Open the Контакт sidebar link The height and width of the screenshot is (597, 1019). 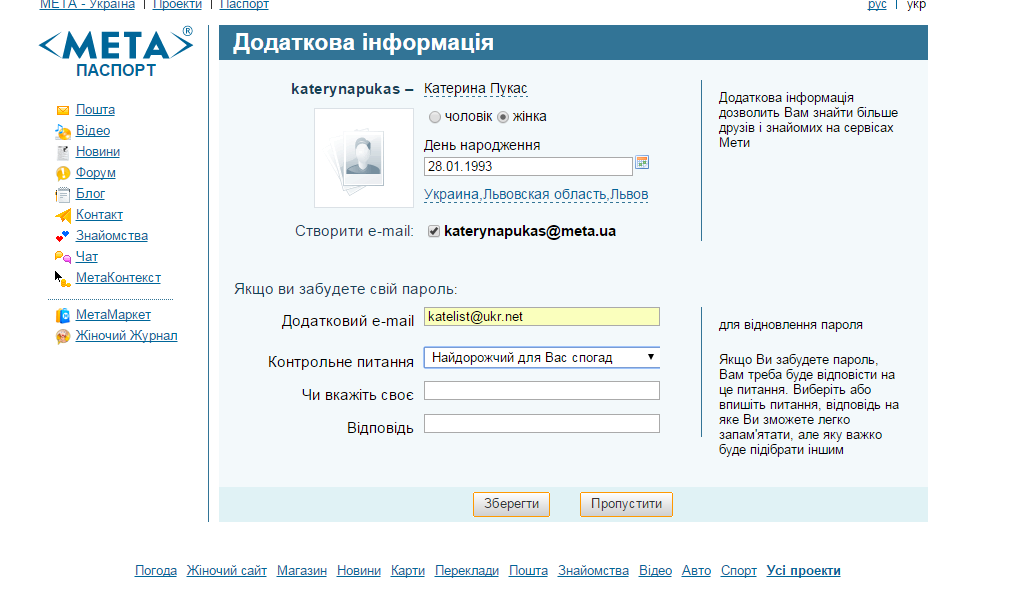(99, 214)
